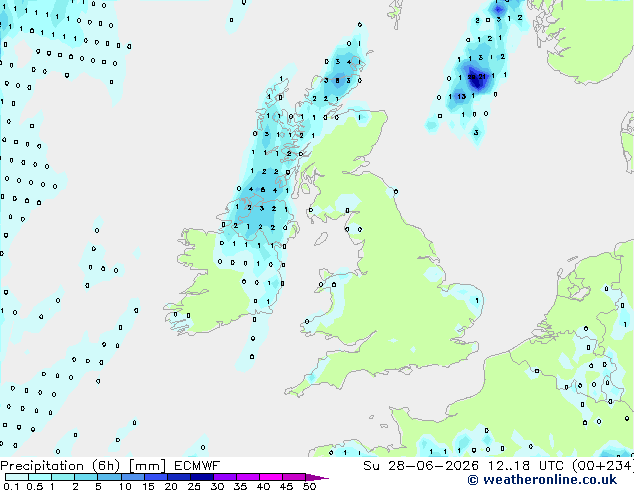This screenshot has width=634, height=490.
Task: Click the above-50 mm legend arrow tip
Action: (317, 478)
